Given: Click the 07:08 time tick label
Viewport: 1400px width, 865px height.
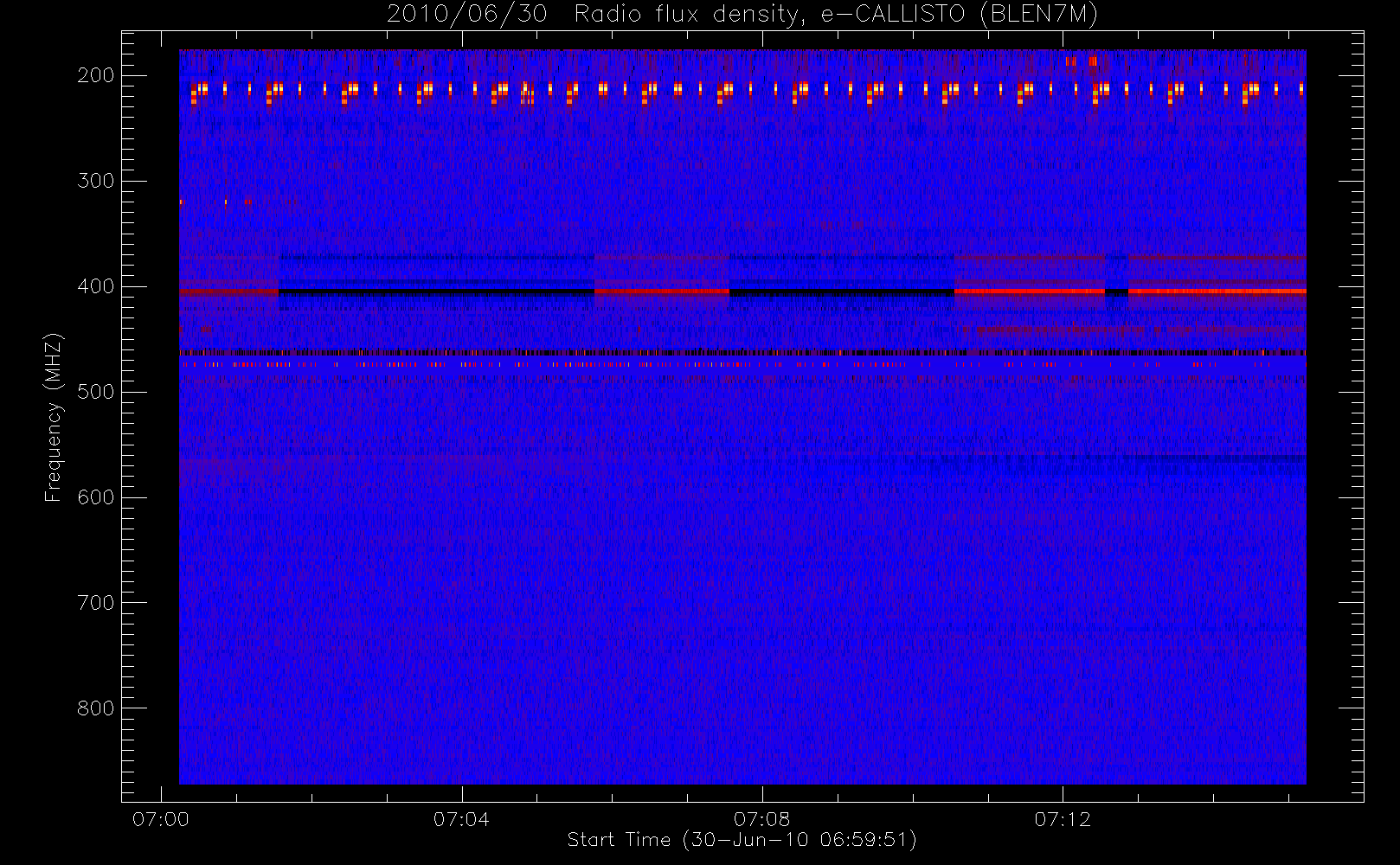Looking at the screenshot, I should pyautogui.click(x=761, y=819).
